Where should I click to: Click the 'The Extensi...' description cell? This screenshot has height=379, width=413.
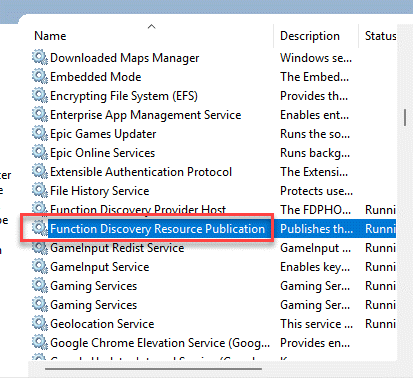pyautogui.click(x=314, y=172)
